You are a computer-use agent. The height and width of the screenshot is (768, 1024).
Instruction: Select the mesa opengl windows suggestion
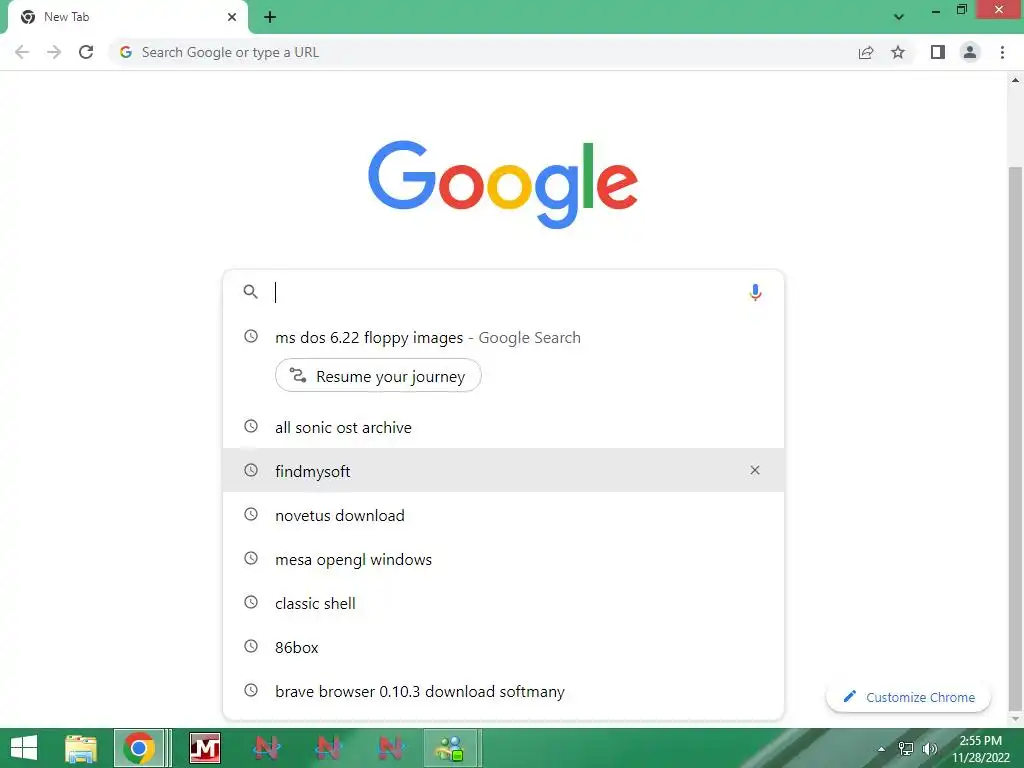click(x=503, y=559)
